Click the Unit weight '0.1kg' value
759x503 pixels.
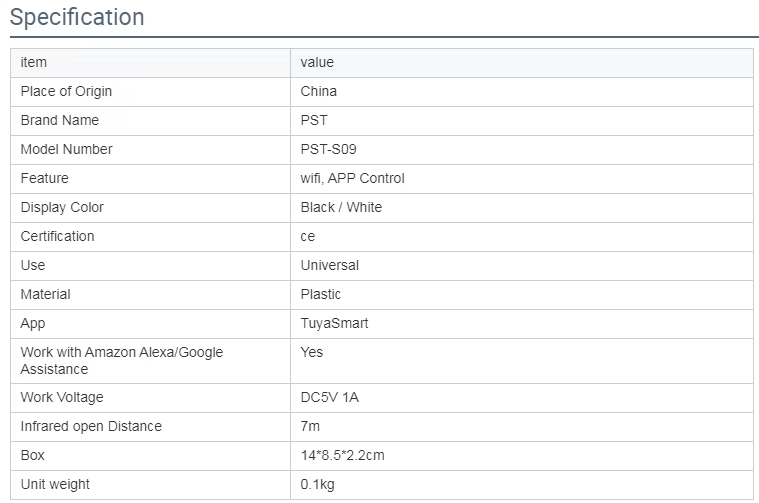320,484
